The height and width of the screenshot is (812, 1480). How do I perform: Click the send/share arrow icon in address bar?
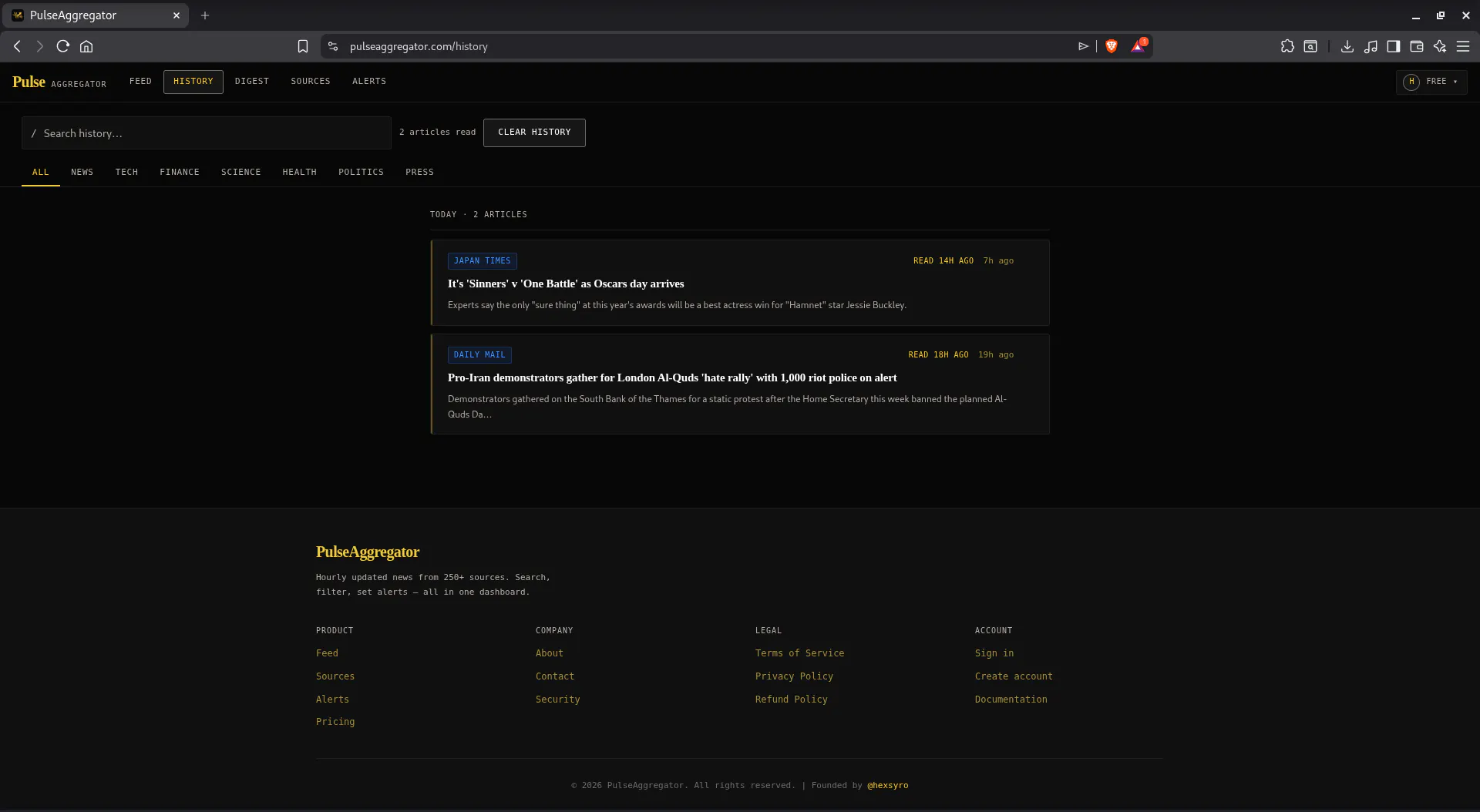(1083, 46)
